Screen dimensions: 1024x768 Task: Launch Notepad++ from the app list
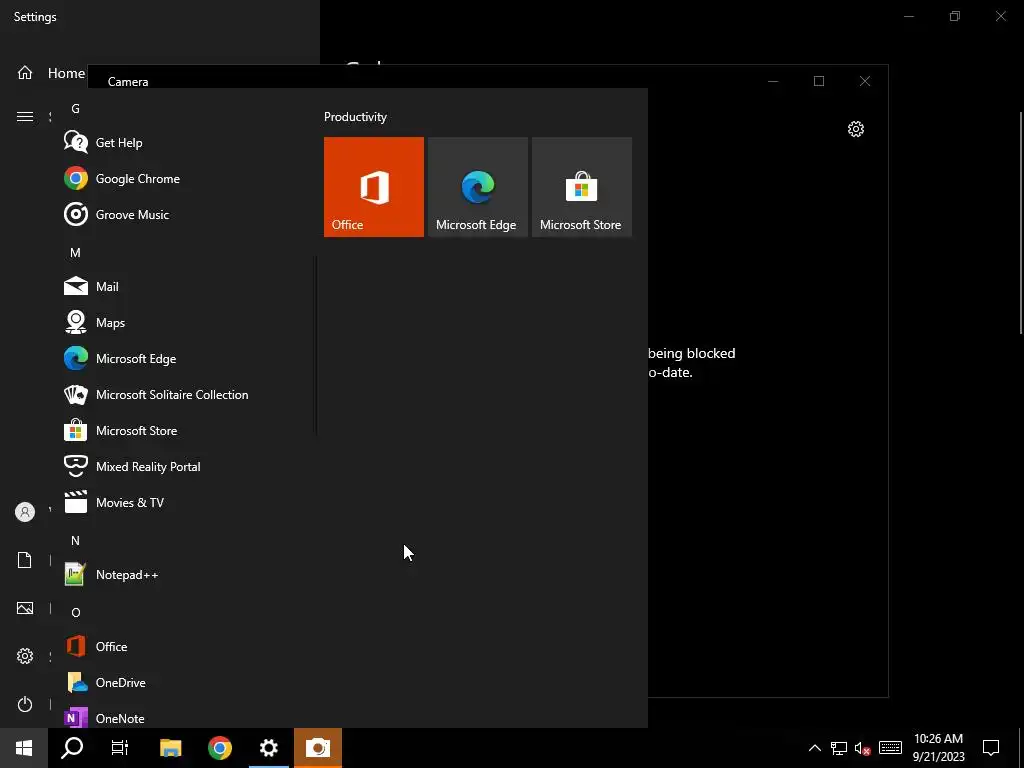pyautogui.click(x=183, y=574)
